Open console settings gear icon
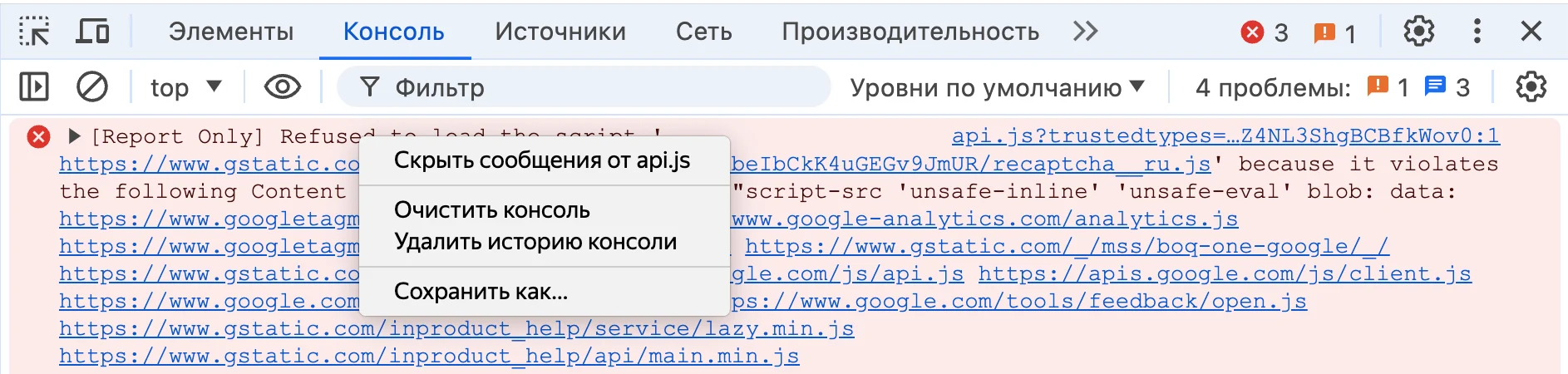Image resolution: width=1568 pixels, height=374 pixels. pos(1531,87)
